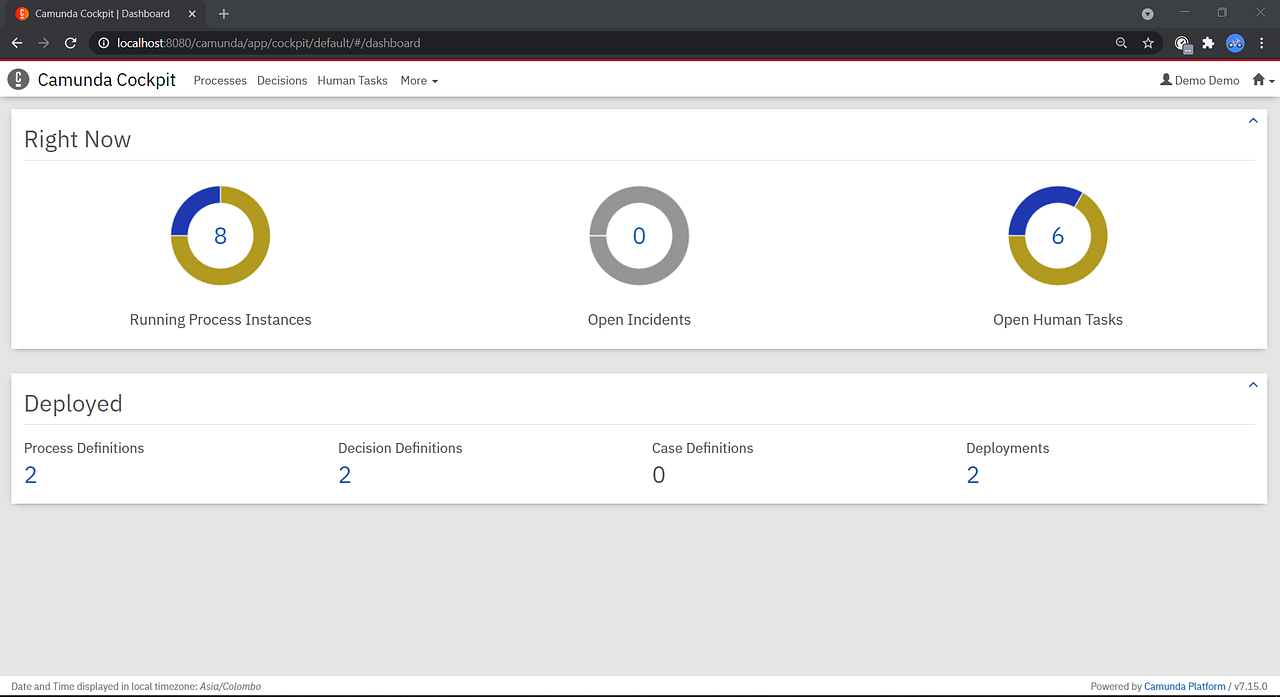Screen dimensions: 1280x697
Task: Collapse the Deployed section
Action: [1253, 384]
